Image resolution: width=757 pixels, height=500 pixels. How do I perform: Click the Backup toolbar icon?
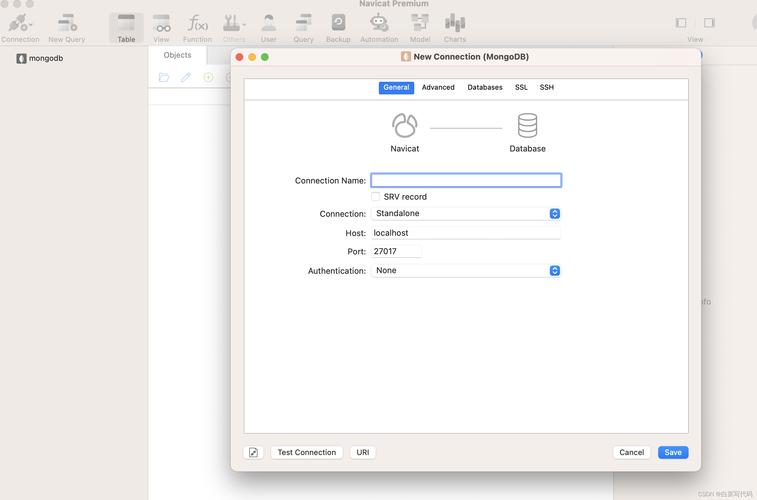tap(338, 23)
